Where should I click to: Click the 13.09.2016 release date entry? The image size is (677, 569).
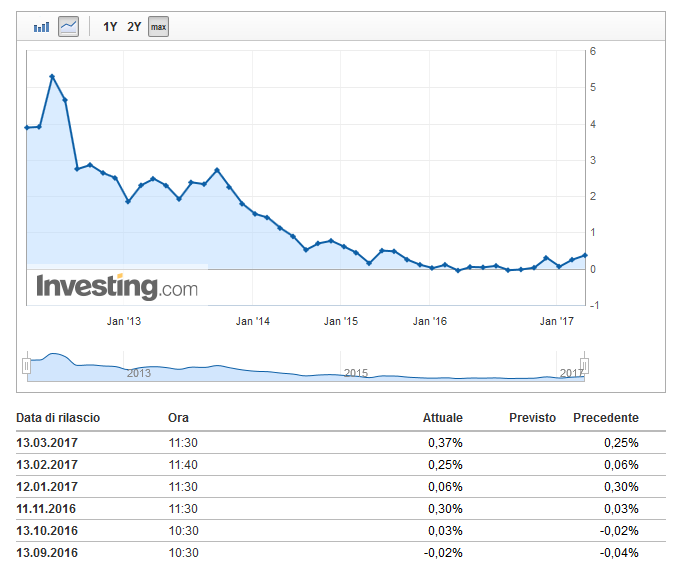click(x=47, y=553)
